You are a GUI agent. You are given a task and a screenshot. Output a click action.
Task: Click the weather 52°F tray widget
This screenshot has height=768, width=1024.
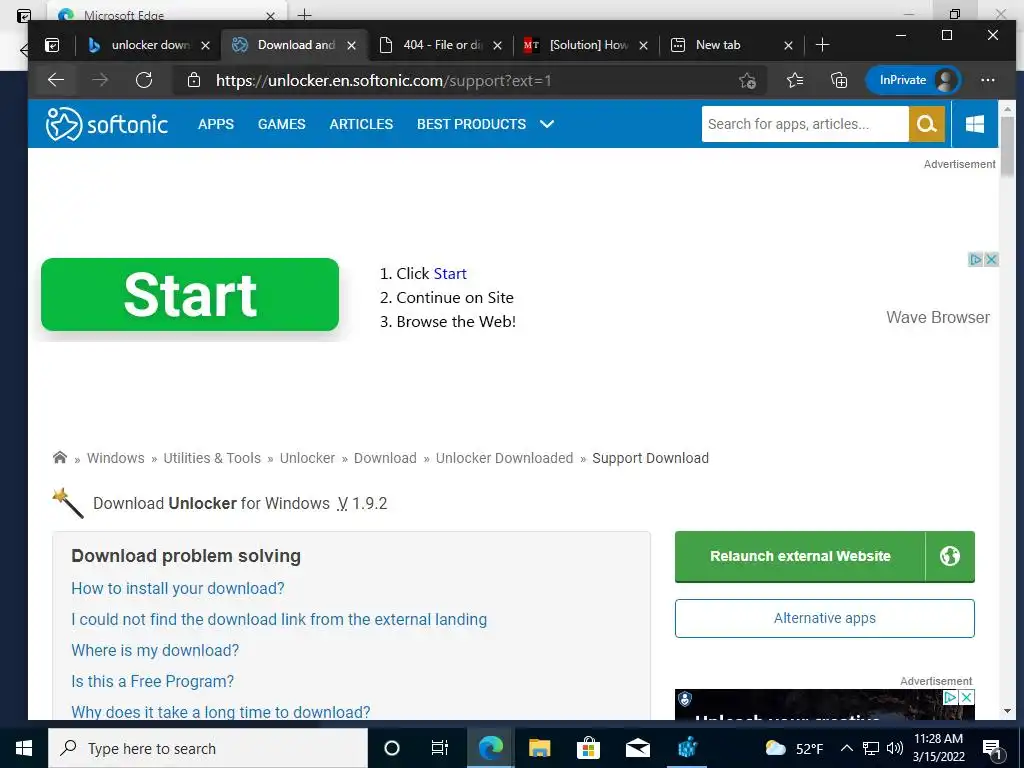tap(793, 748)
